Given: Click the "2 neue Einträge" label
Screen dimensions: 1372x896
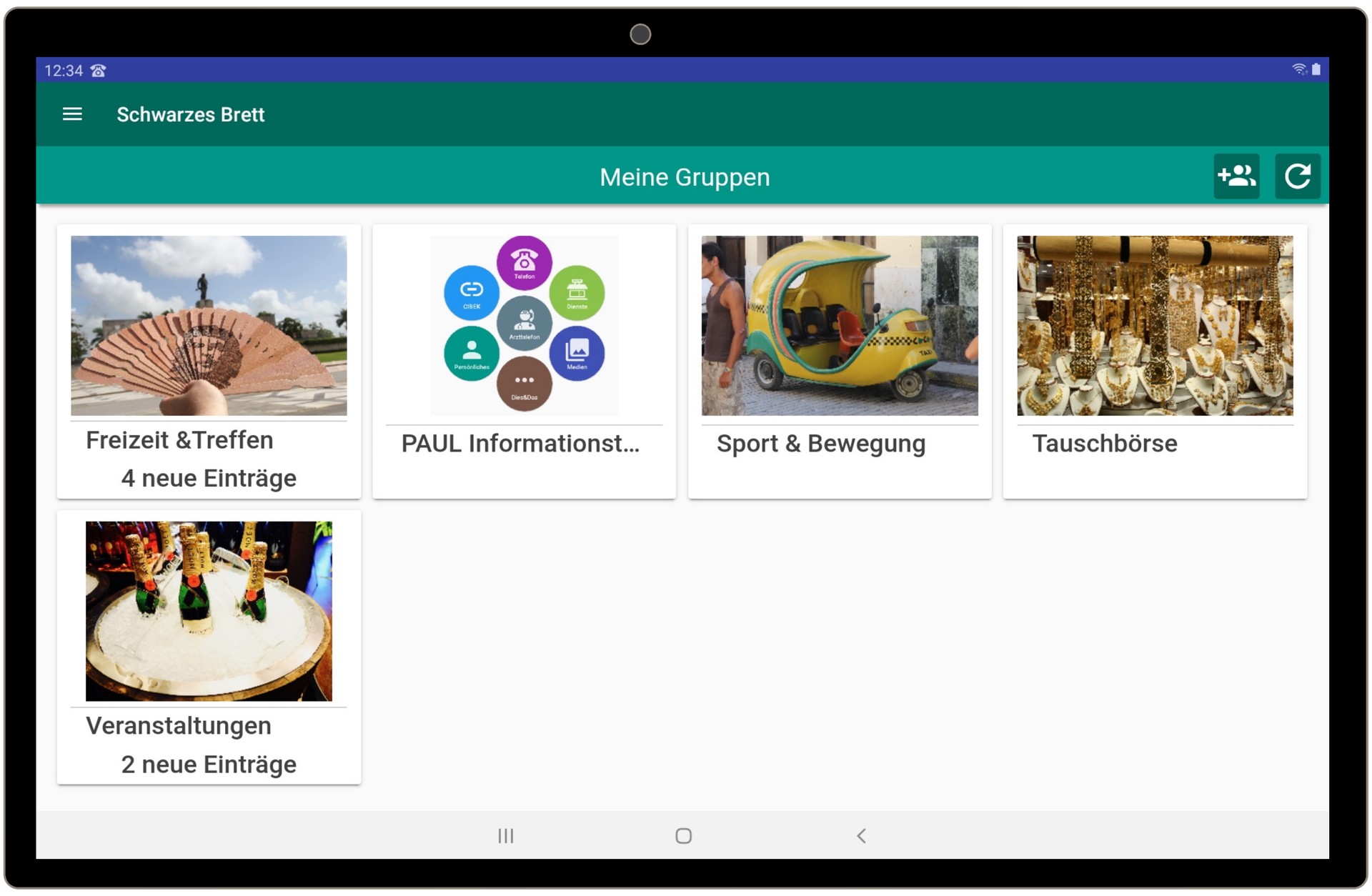Looking at the screenshot, I should pyautogui.click(x=209, y=764).
